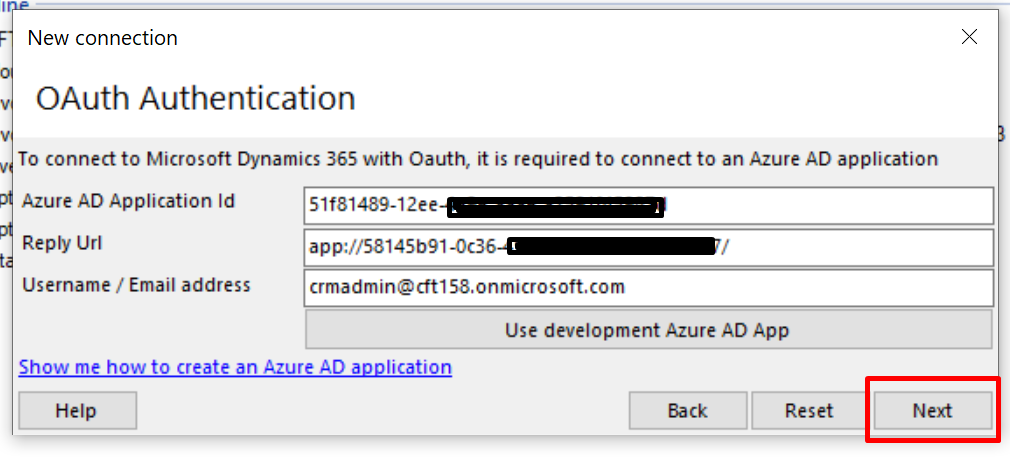
Task: Click the Reply Url label
Action: click(62, 243)
